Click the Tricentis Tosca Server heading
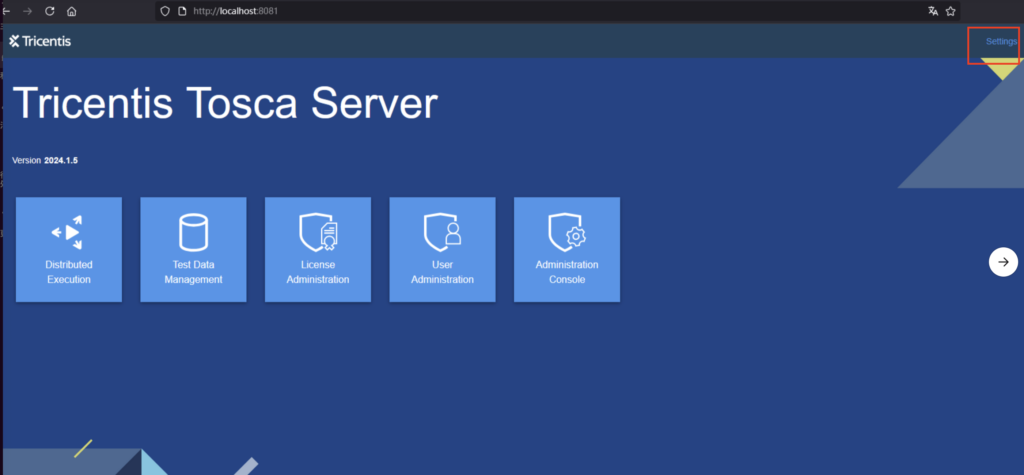Viewport: 1024px width, 475px height. 225,105
